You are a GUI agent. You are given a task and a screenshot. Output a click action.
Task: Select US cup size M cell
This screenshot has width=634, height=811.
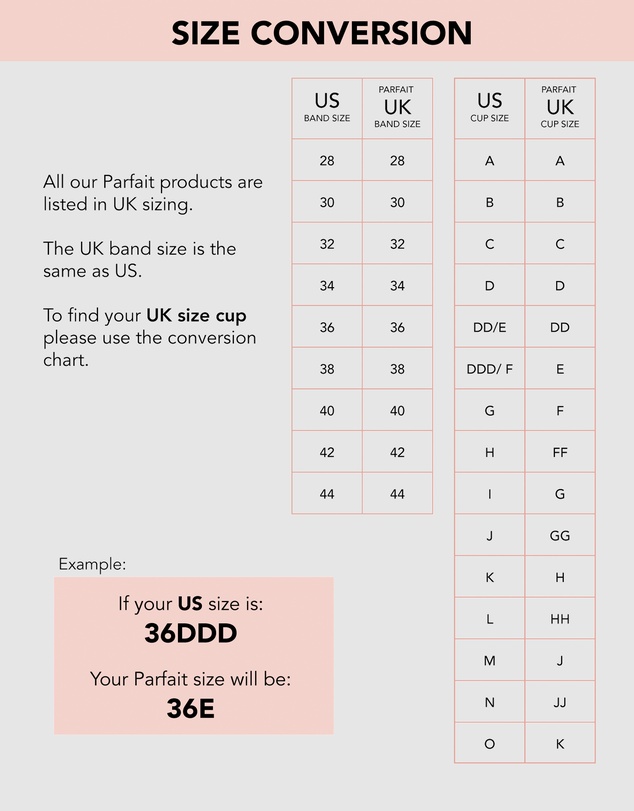pyautogui.click(x=489, y=660)
